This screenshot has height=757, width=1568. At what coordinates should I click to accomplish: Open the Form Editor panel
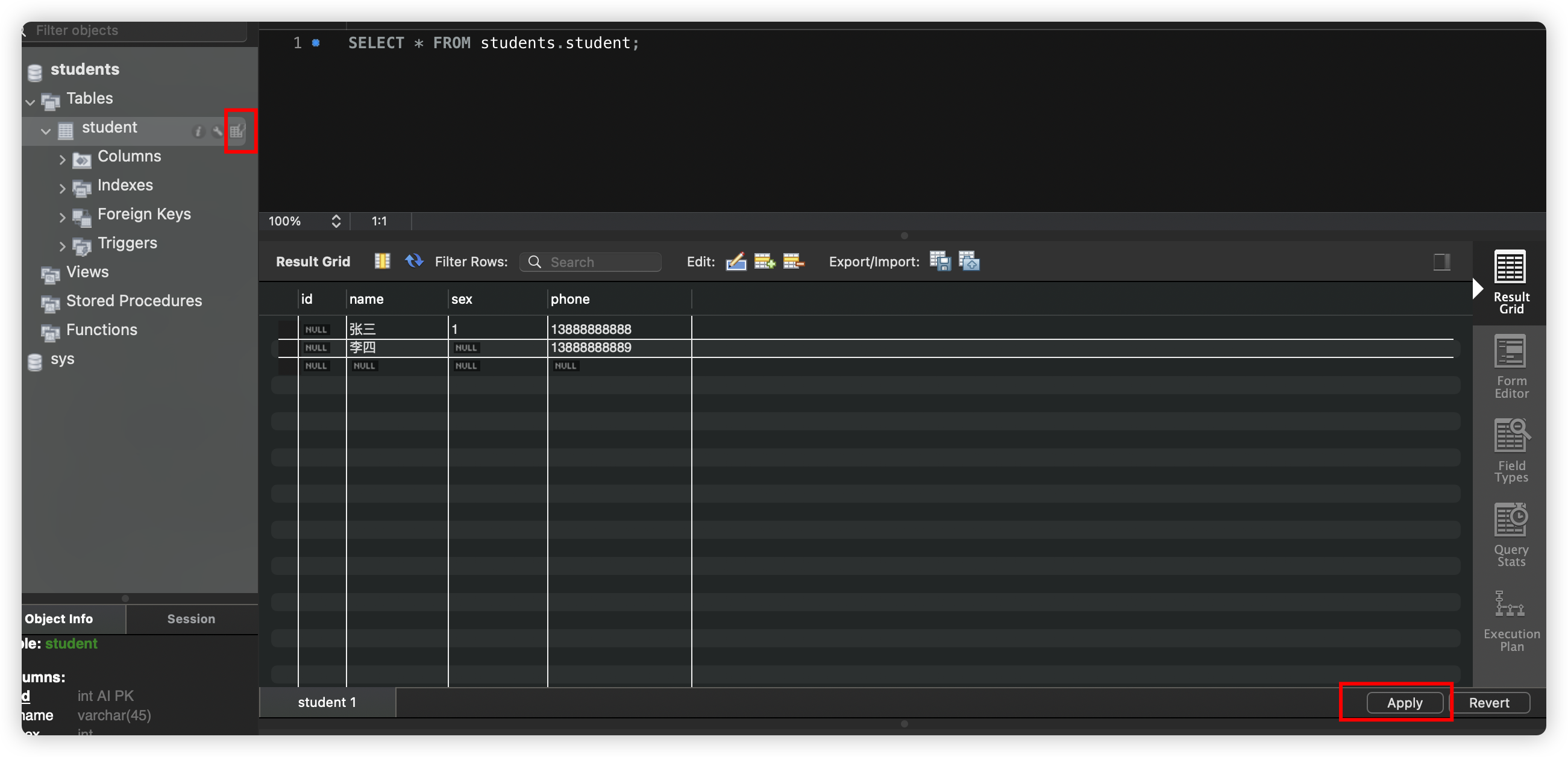click(1510, 366)
